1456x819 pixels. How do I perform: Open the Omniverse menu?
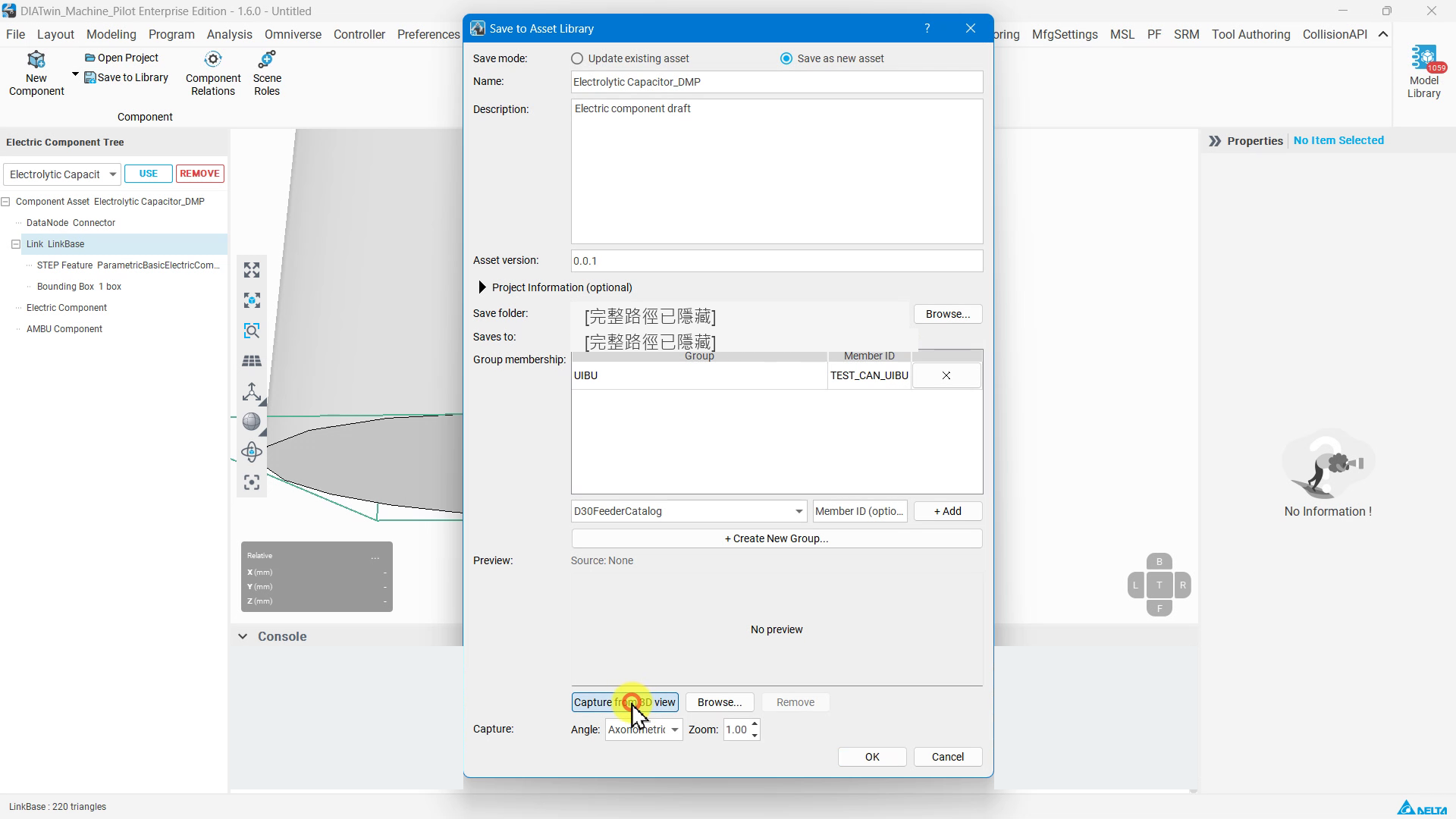click(293, 34)
